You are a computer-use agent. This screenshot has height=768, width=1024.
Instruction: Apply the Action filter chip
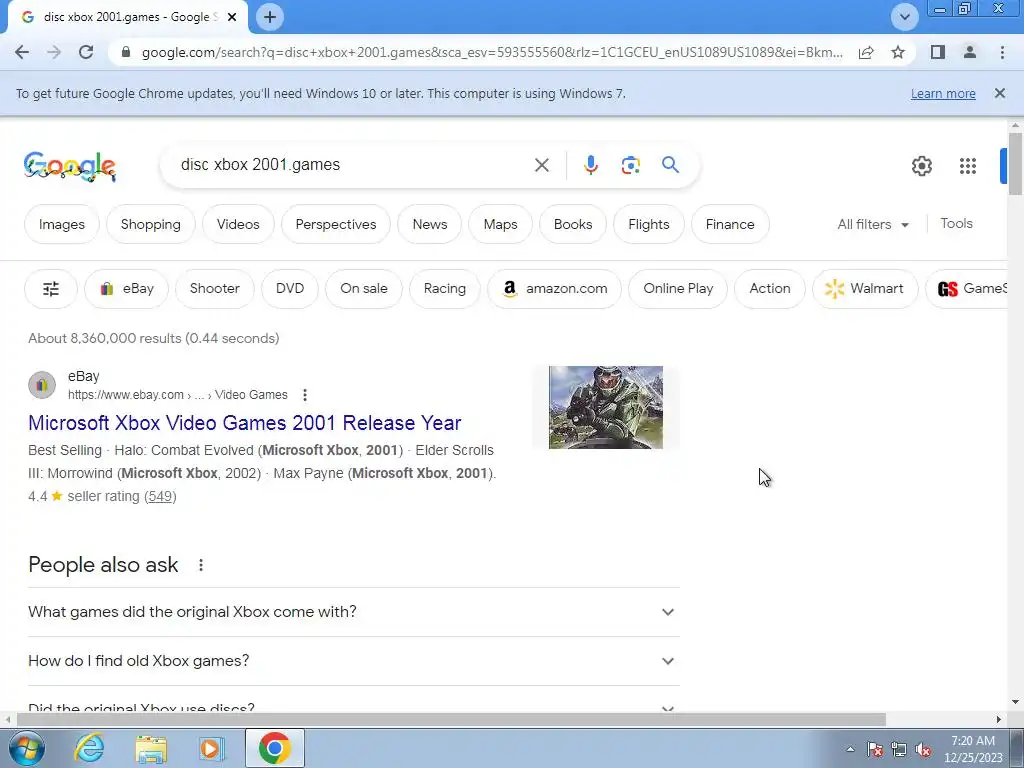click(770, 289)
